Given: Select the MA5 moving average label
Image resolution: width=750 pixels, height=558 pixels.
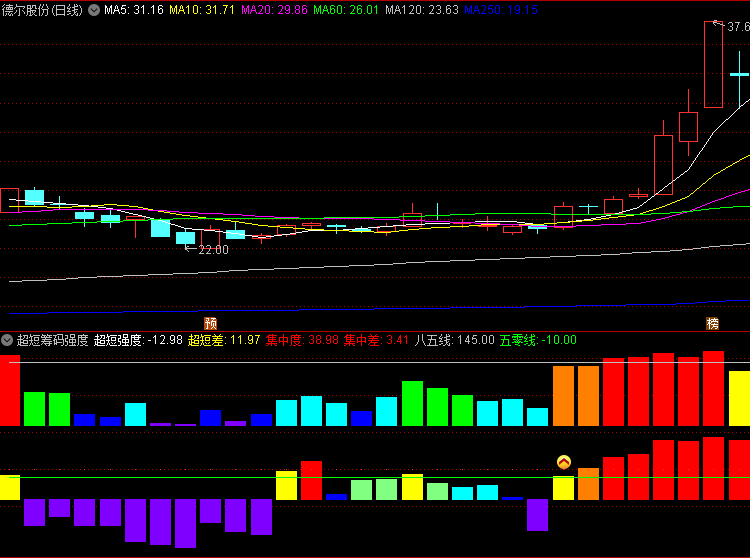Looking at the screenshot, I should (134, 10).
